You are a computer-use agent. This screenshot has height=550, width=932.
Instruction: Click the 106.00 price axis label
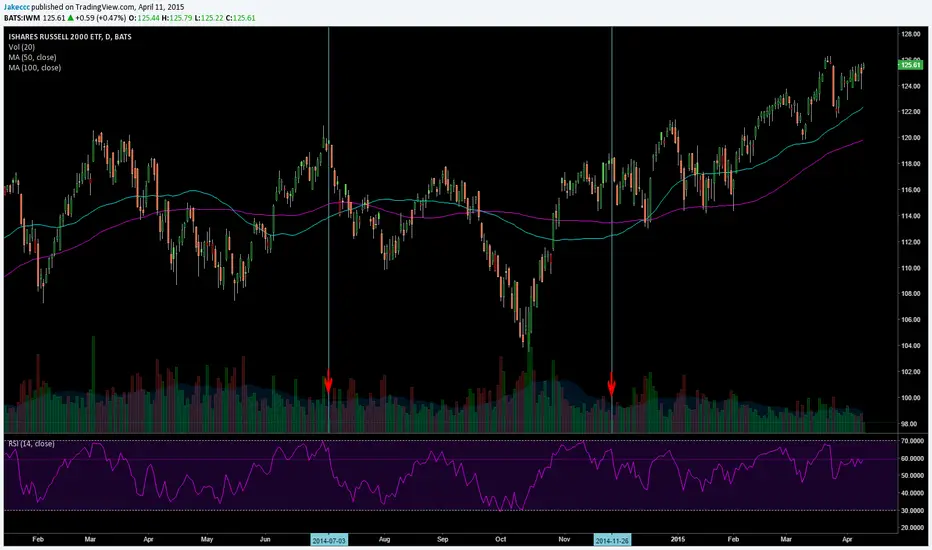coord(911,320)
